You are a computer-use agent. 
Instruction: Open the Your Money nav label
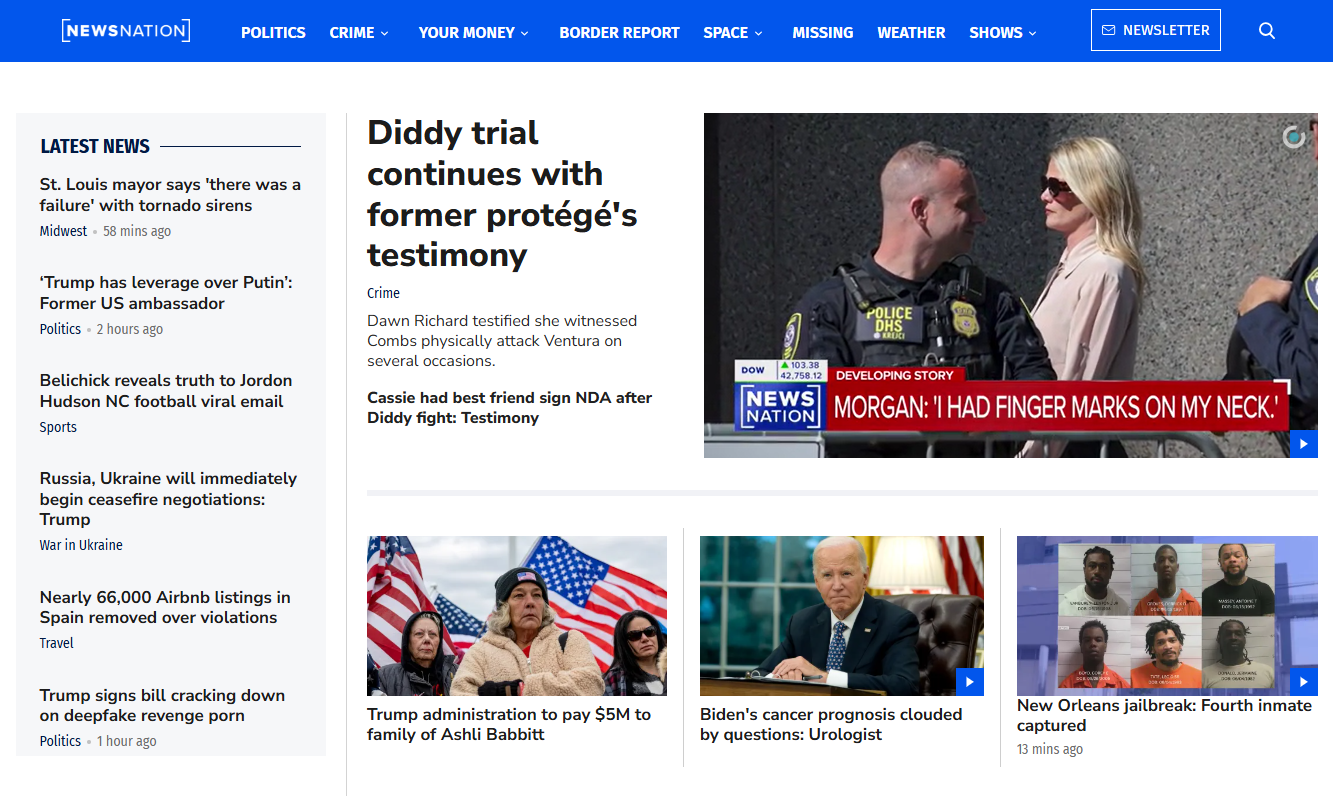click(x=466, y=33)
